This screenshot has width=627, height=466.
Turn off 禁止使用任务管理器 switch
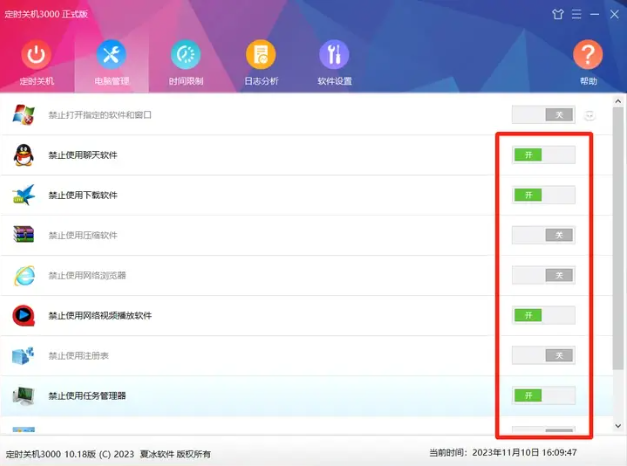tap(543, 395)
